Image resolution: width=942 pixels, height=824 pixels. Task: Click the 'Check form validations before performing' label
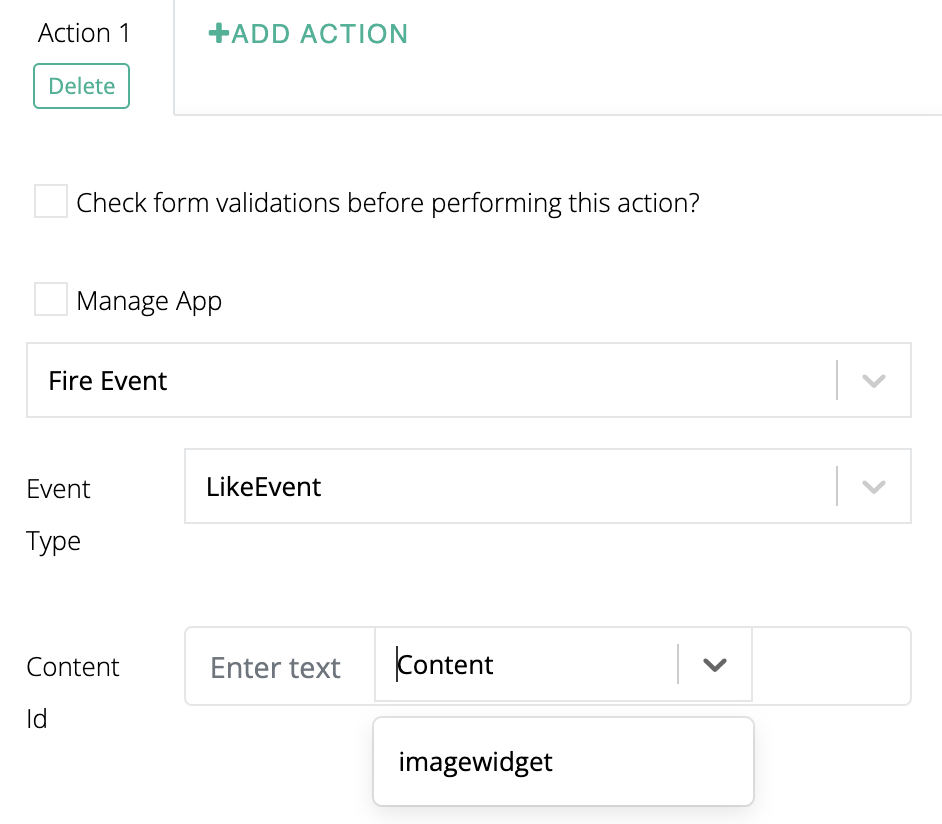point(388,203)
